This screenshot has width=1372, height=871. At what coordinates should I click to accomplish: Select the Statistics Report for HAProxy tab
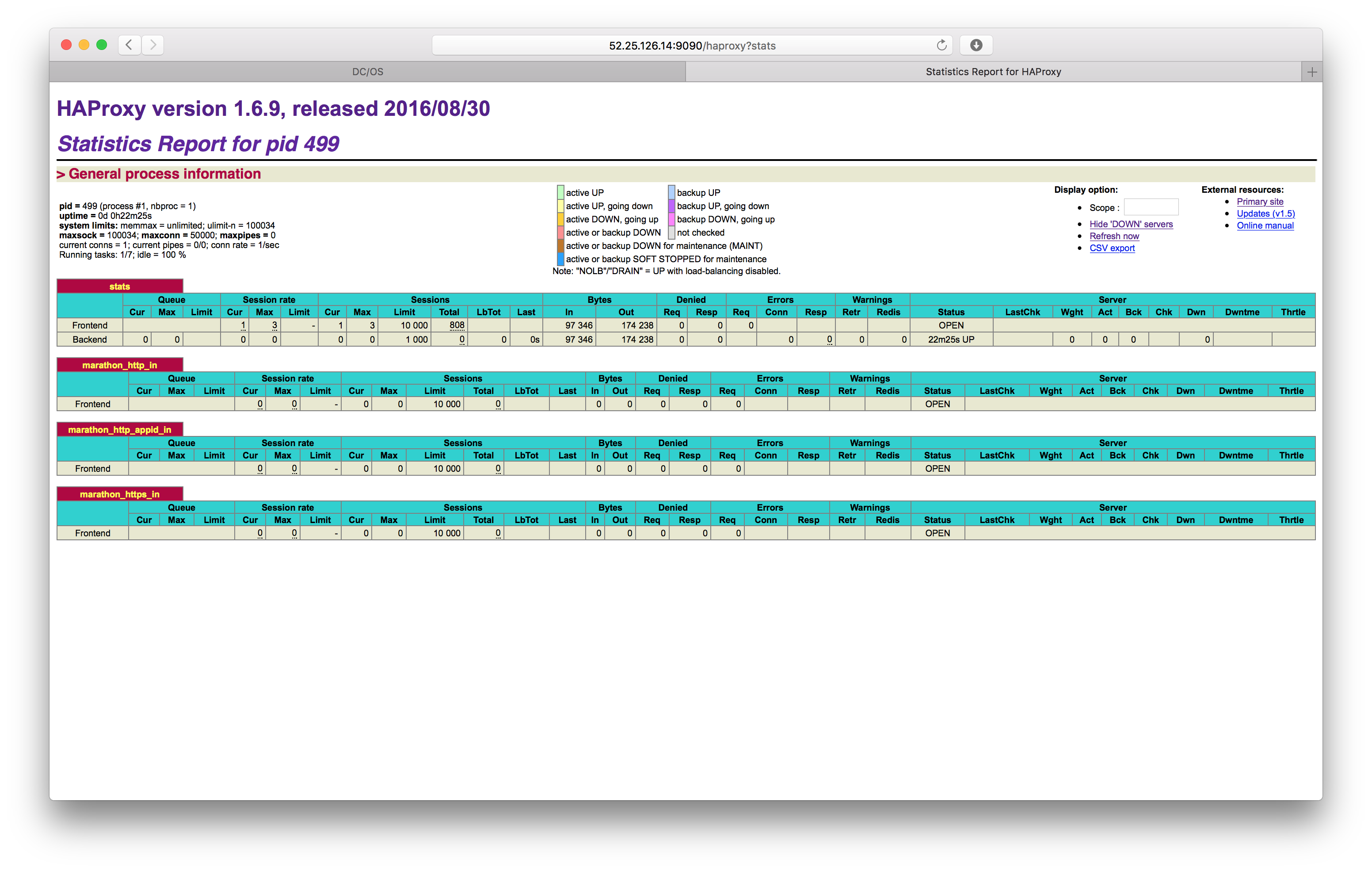[x=993, y=72]
